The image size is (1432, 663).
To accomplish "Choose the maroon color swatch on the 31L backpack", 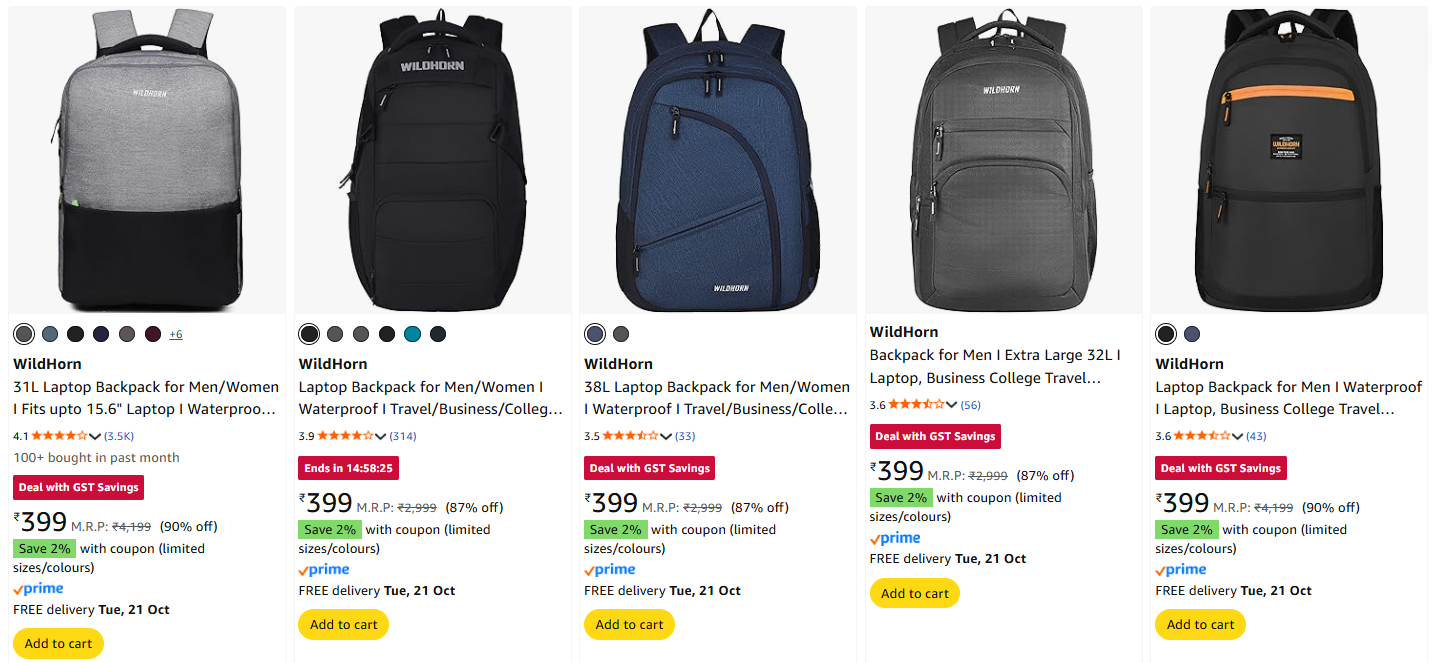I will point(153,334).
